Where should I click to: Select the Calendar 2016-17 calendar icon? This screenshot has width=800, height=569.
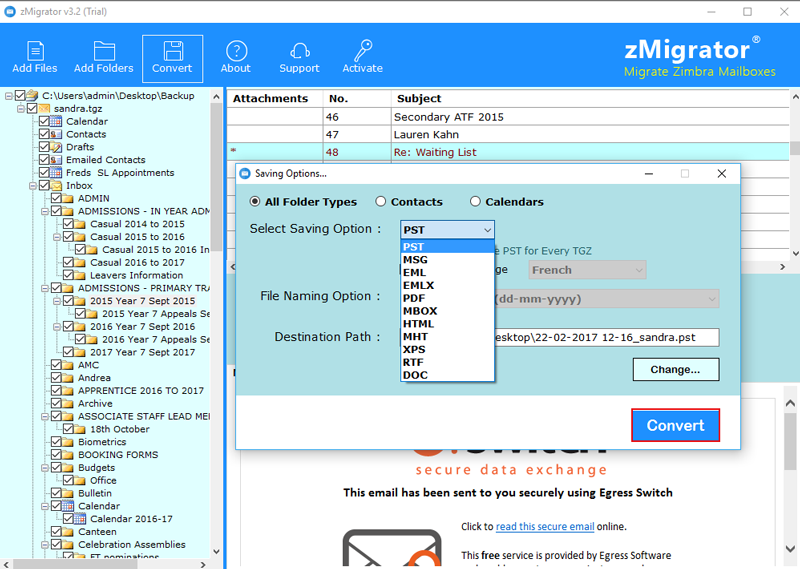(x=80, y=518)
